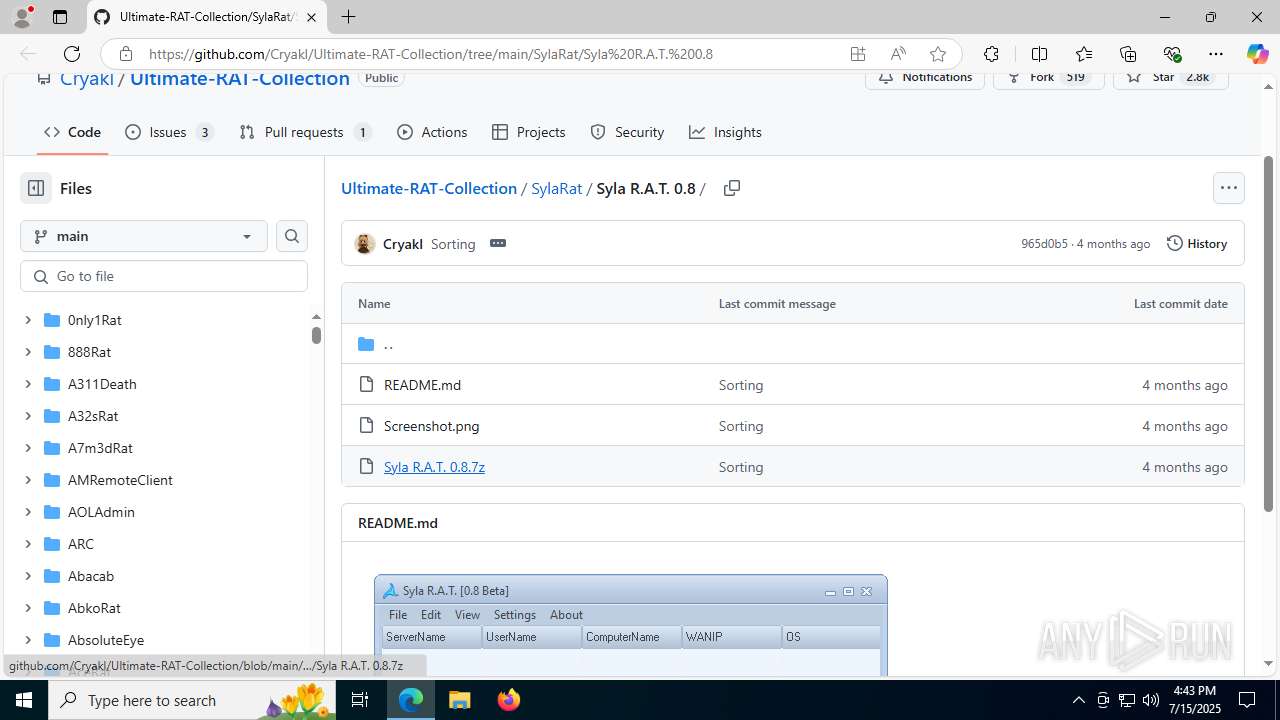Open the Actions tab
This screenshot has height=720, width=1280.
click(x=432, y=132)
